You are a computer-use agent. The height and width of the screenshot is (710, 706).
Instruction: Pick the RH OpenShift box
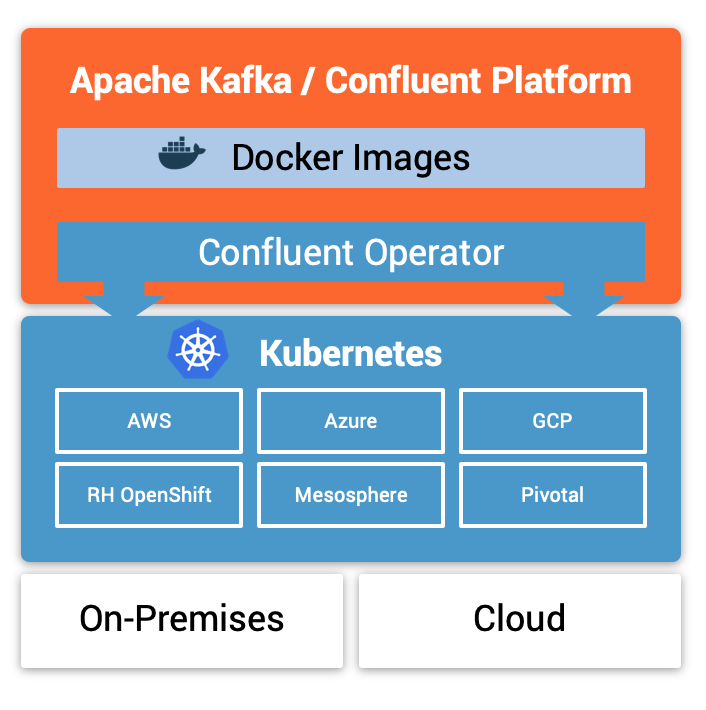pyautogui.click(x=149, y=494)
